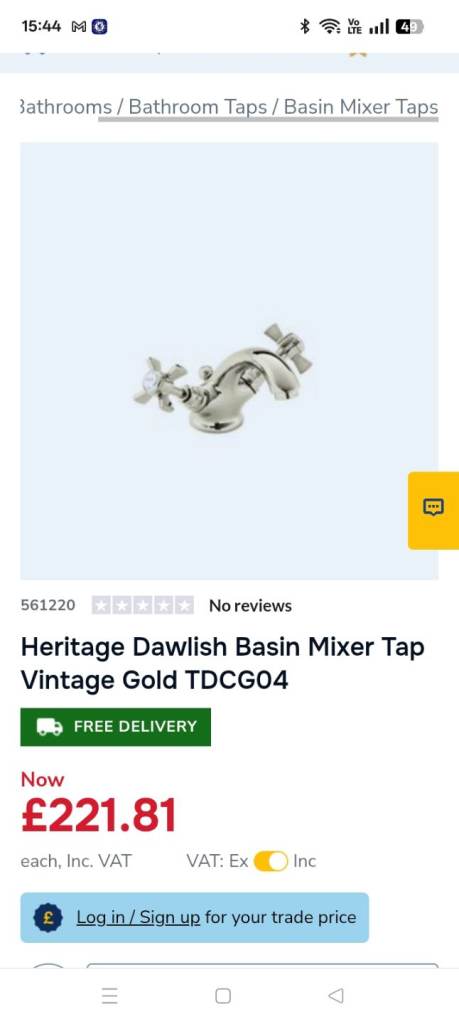This screenshot has height=1024, width=459.
Task: Open the yellow live chat icon
Action: (434, 509)
